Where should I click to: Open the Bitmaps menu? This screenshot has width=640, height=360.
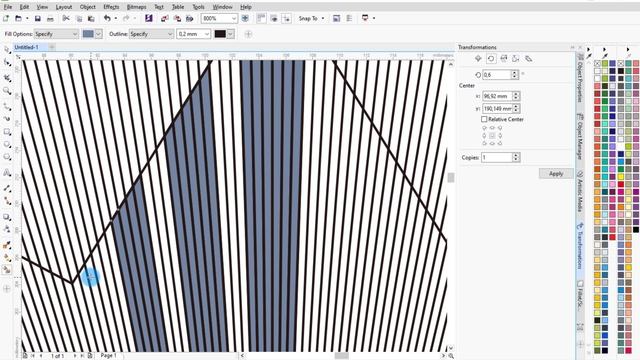coord(136,7)
